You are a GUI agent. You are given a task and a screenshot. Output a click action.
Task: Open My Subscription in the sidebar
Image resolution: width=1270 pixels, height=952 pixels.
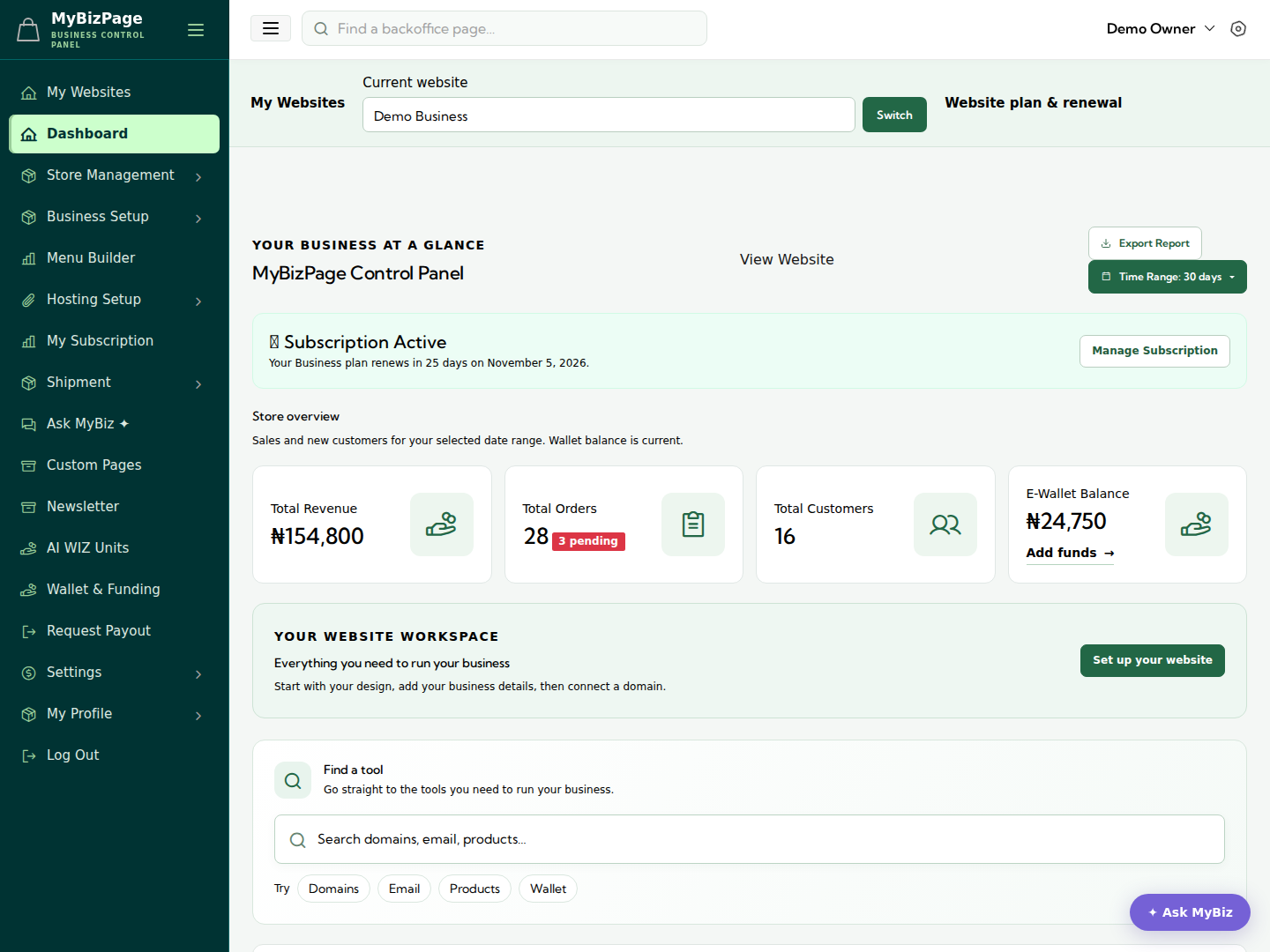point(115,341)
